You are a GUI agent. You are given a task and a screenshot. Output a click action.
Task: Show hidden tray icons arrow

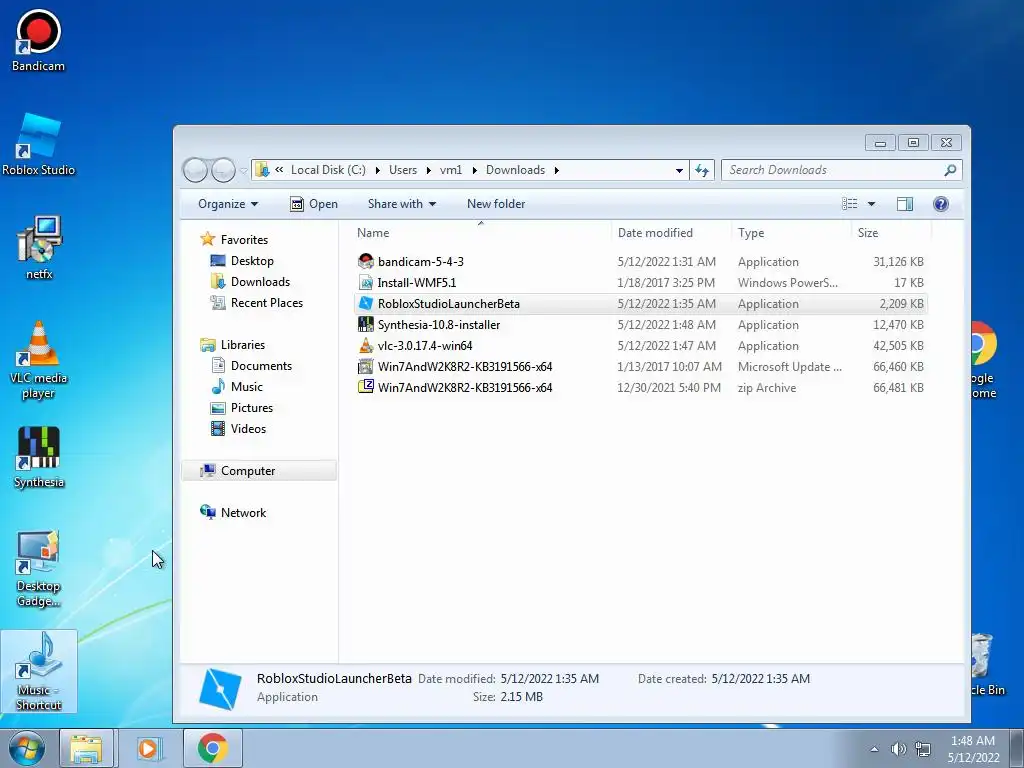click(874, 749)
